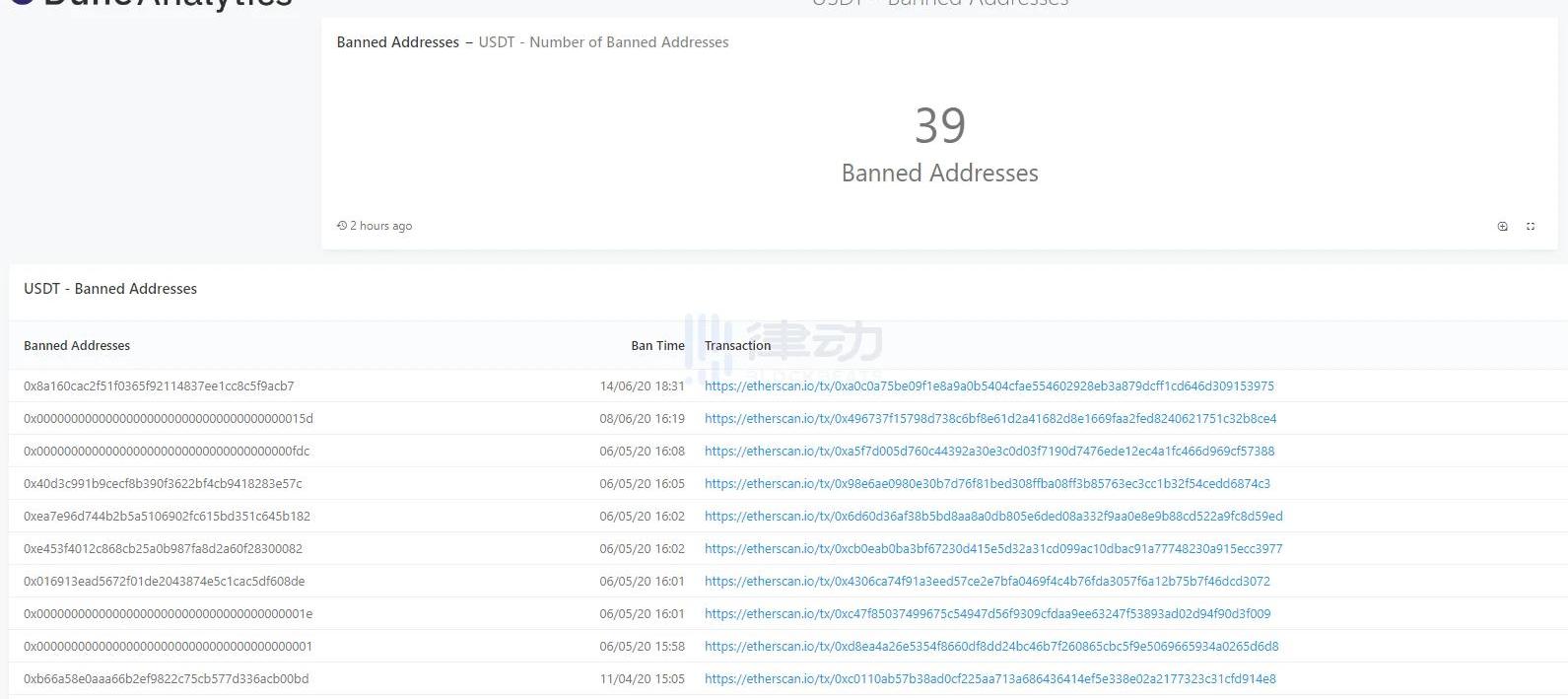The height and width of the screenshot is (699, 1568).
Task: Open the etherscan transaction link 0xd8ea4a26
Action: [990, 647]
